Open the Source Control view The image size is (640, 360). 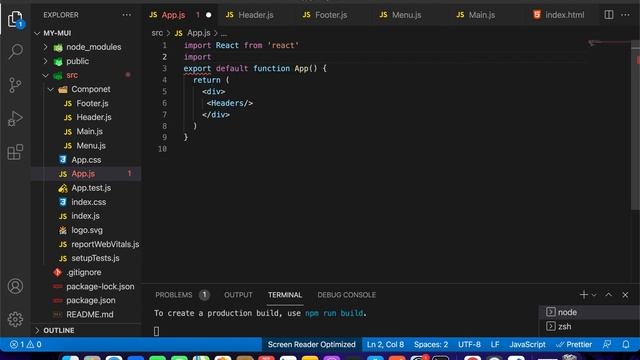(15, 85)
